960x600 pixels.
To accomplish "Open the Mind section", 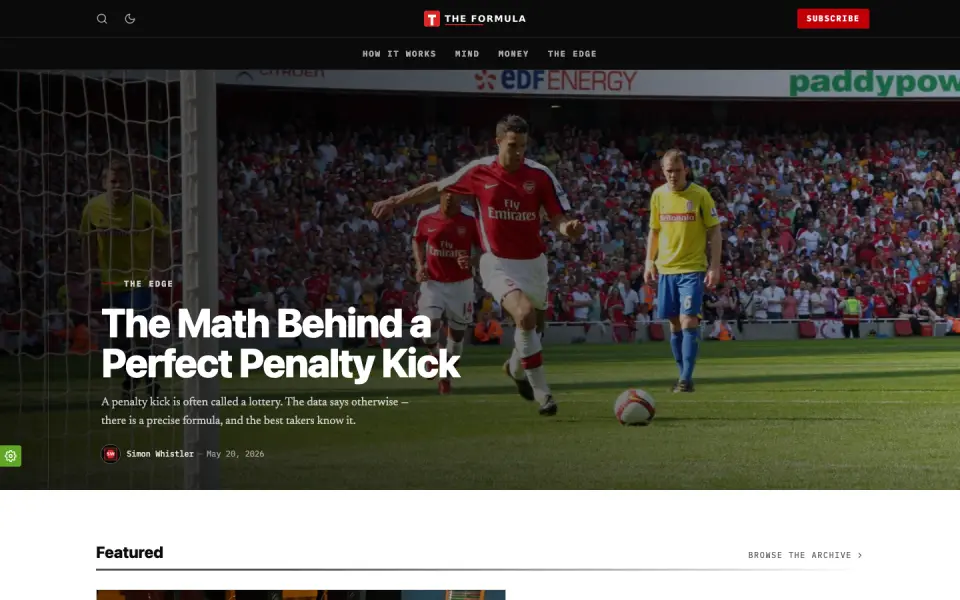I will [467, 54].
